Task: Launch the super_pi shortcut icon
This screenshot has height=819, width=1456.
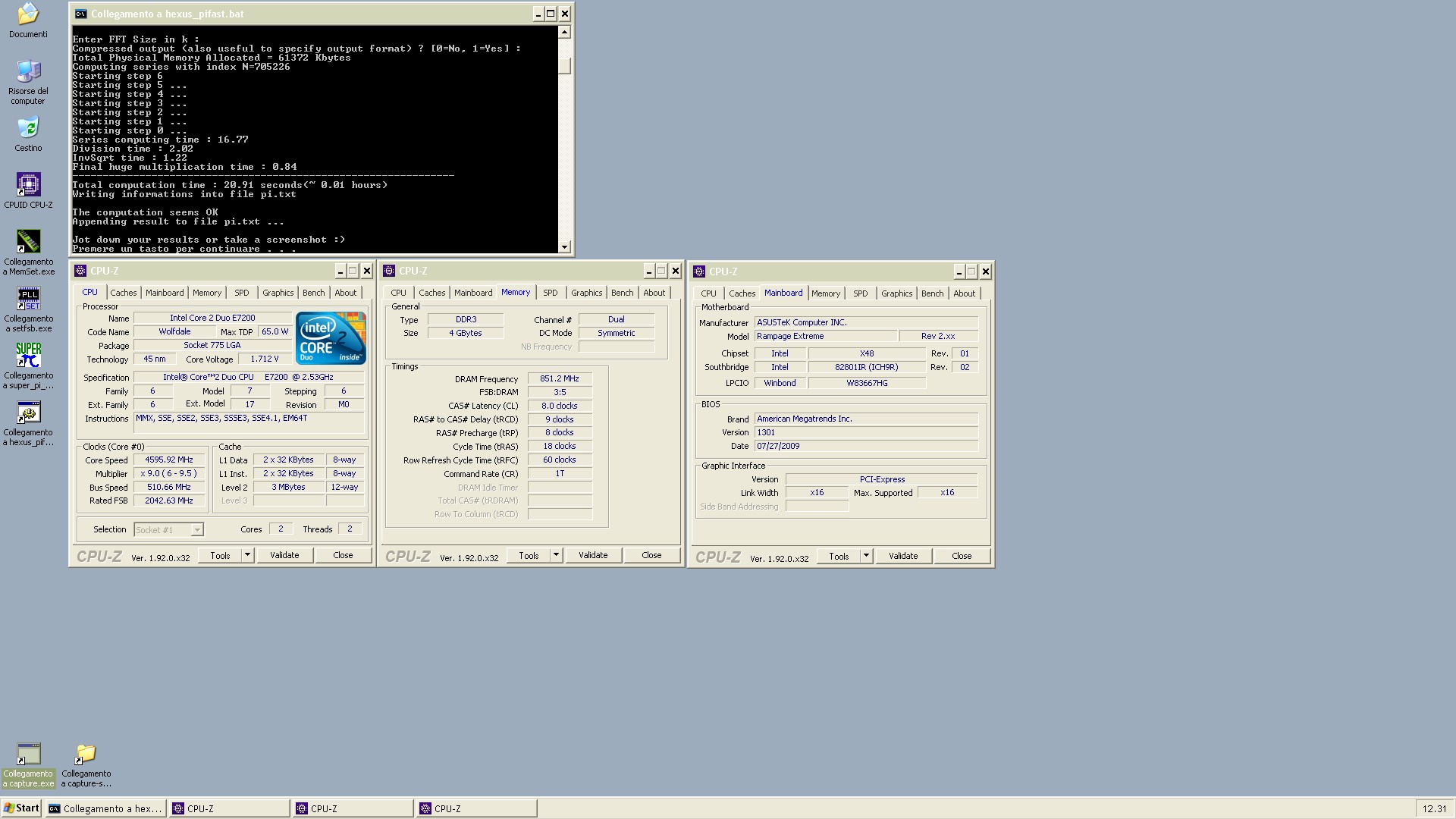Action: coord(28,355)
